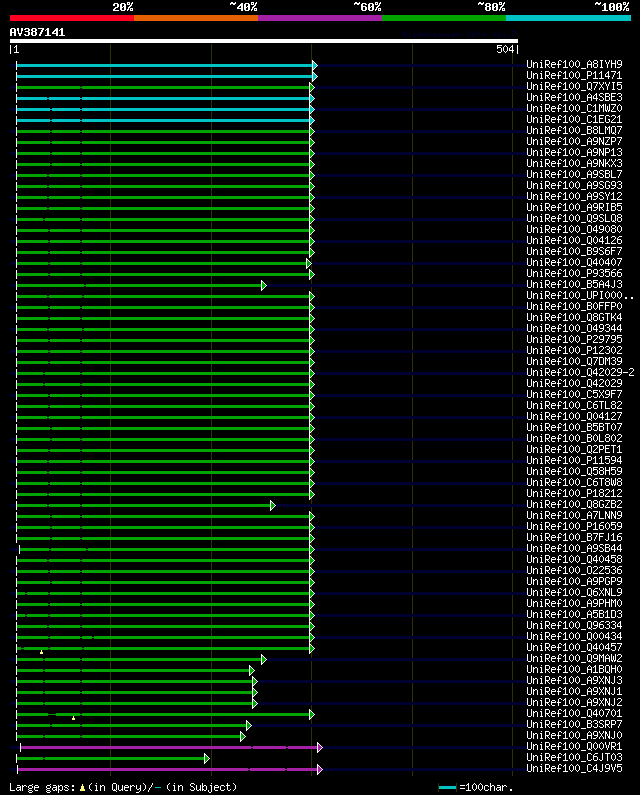Viewport: 640px width, 795px height.
Task: Open hit UniRef100_A9SB44
Action: click(574, 549)
